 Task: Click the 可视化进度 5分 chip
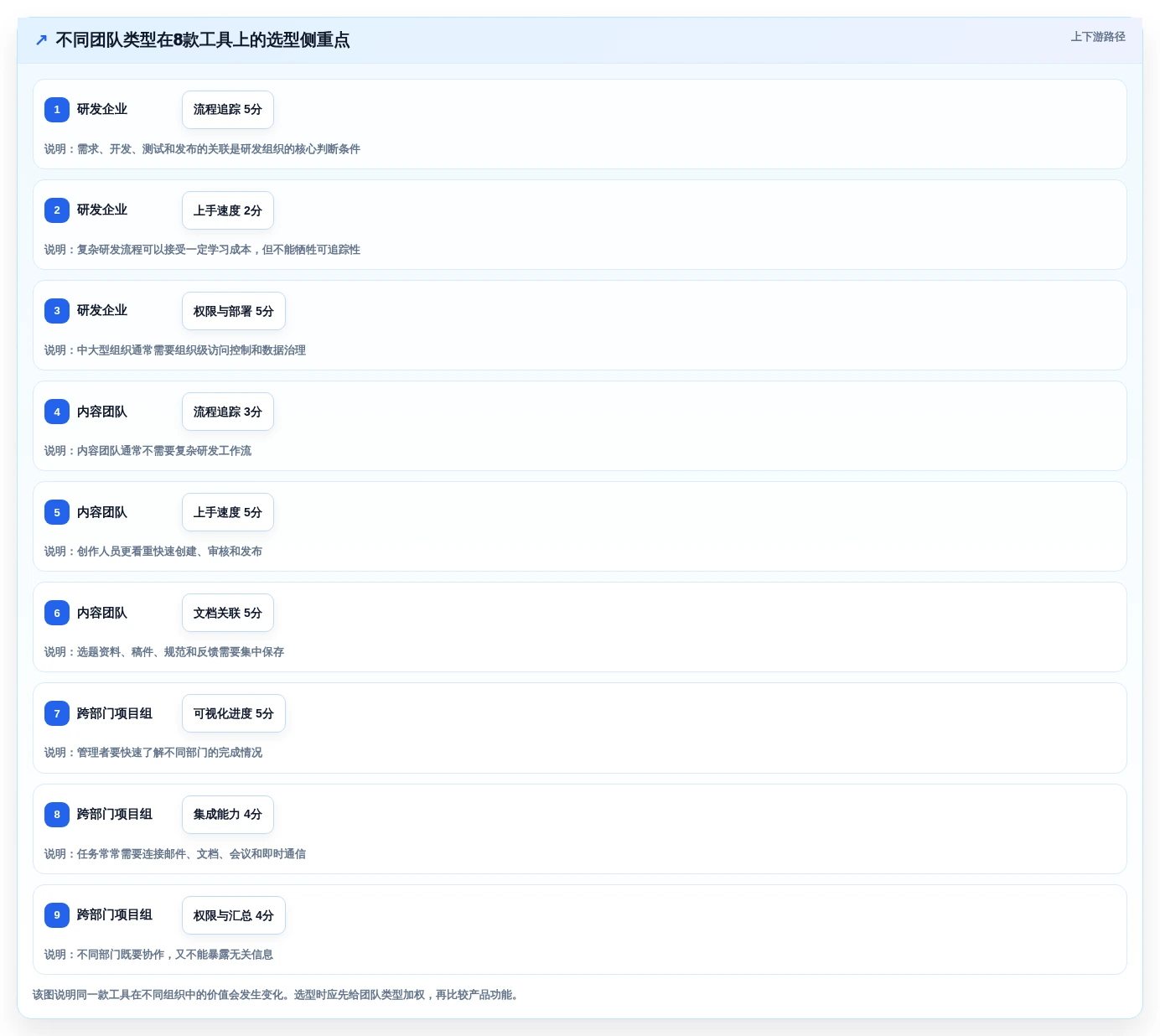pyautogui.click(x=234, y=713)
